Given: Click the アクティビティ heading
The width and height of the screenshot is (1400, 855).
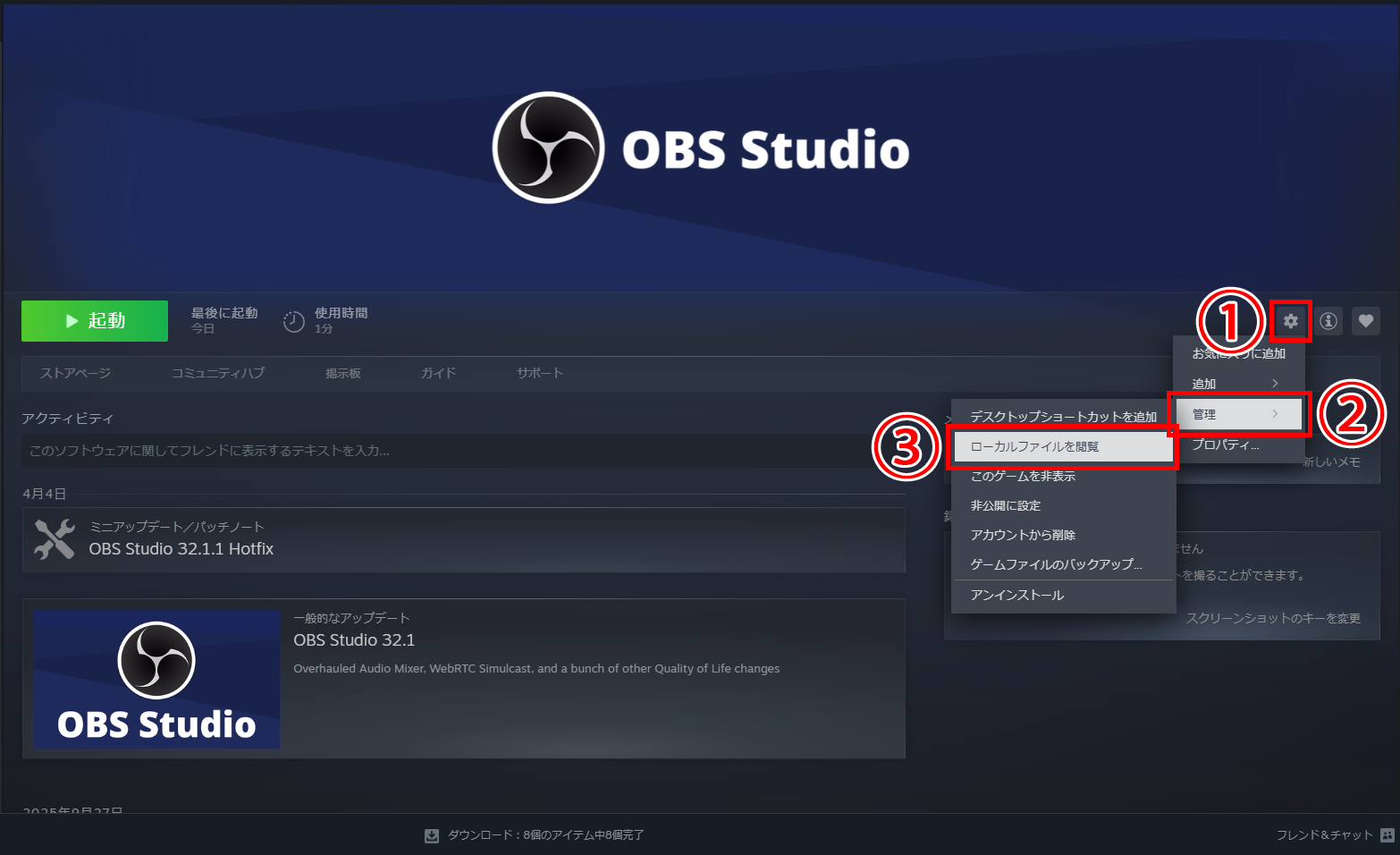Looking at the screenshot, I should click(x=68, y=419).
